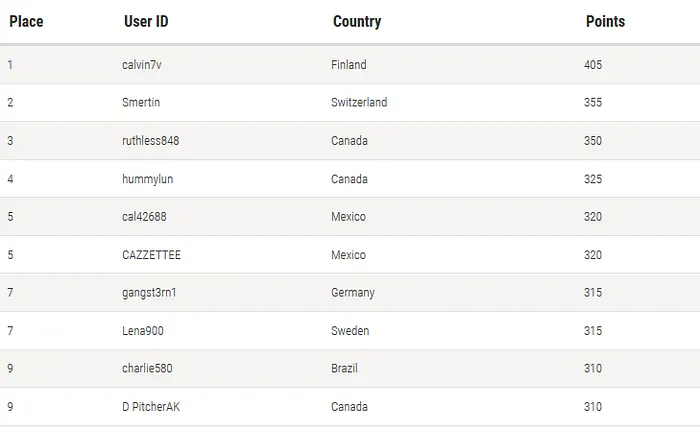
Task: Select user calvin7v in the table
Action: coord(142,65)
